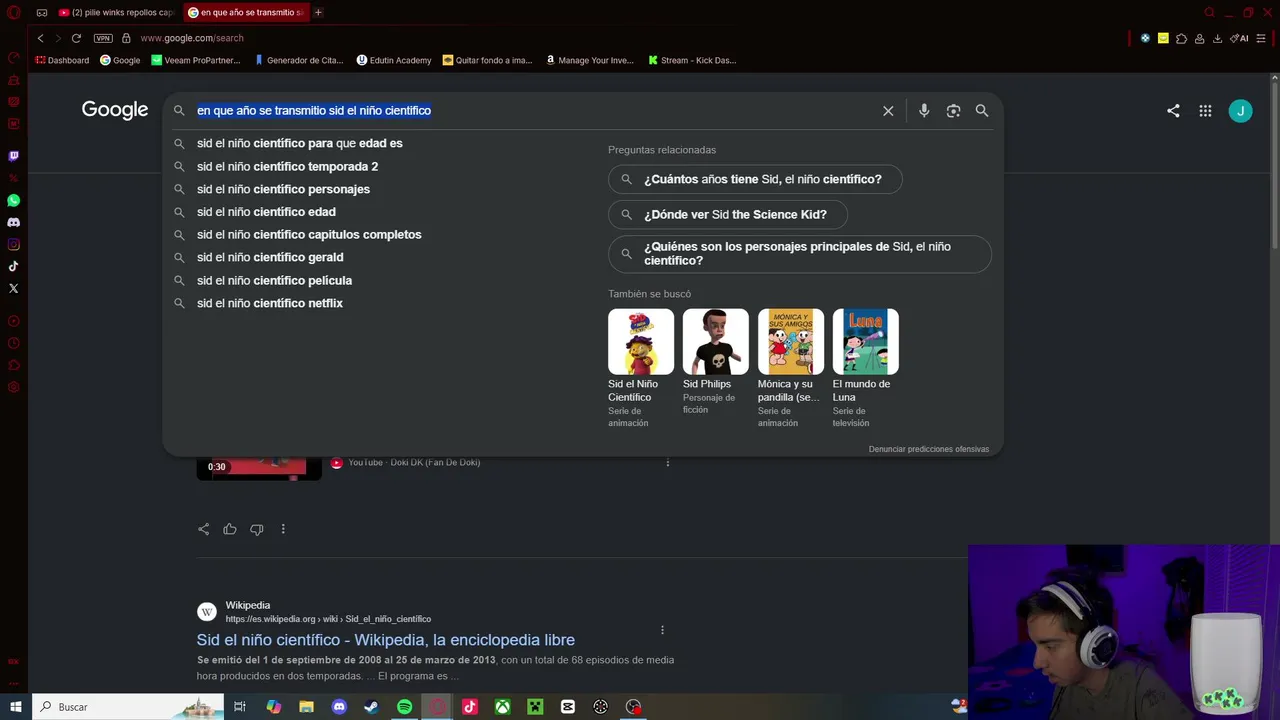The image size is (1280, 720).
Task: Open the Google share icon
Action: [x=1173, y=111]
